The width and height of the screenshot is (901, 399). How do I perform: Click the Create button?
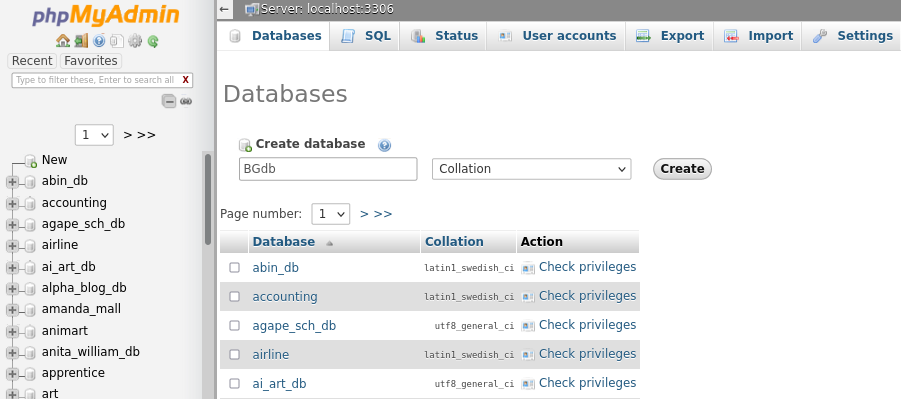pyautogui.click(x=682, y=169)
